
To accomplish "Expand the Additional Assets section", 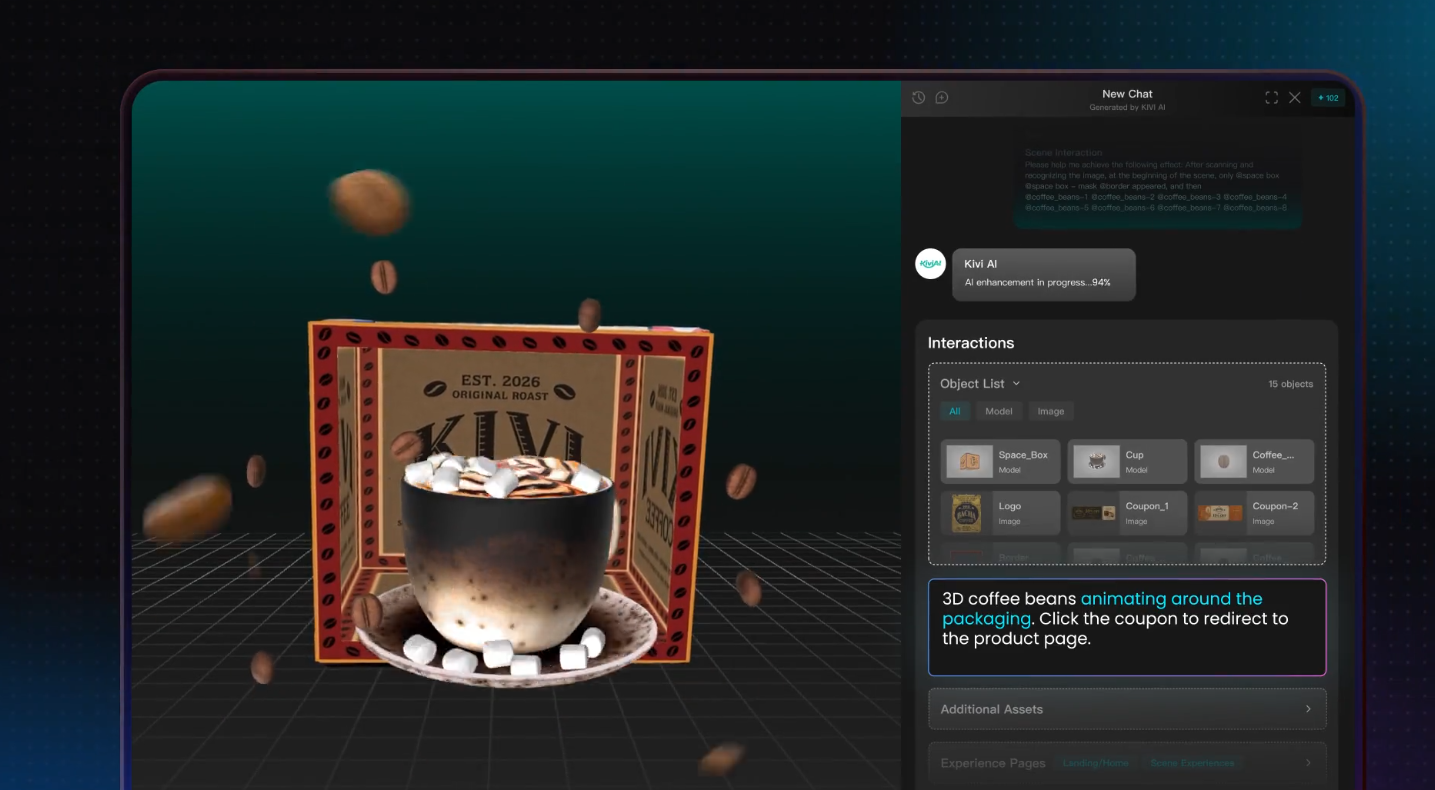I will 1127,709.
